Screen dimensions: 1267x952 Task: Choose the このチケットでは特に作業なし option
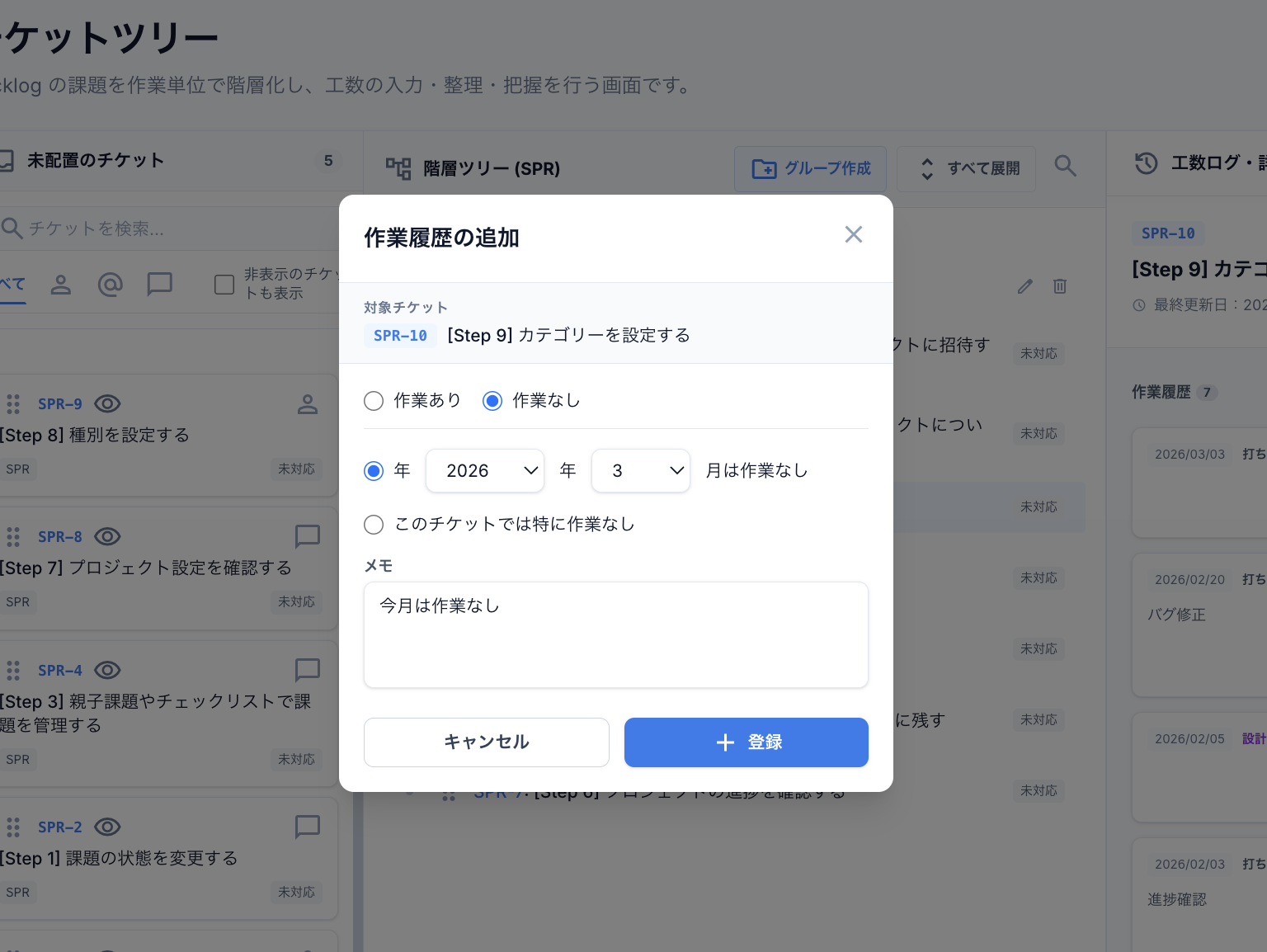pyautogui.click(x=374, y=525)
